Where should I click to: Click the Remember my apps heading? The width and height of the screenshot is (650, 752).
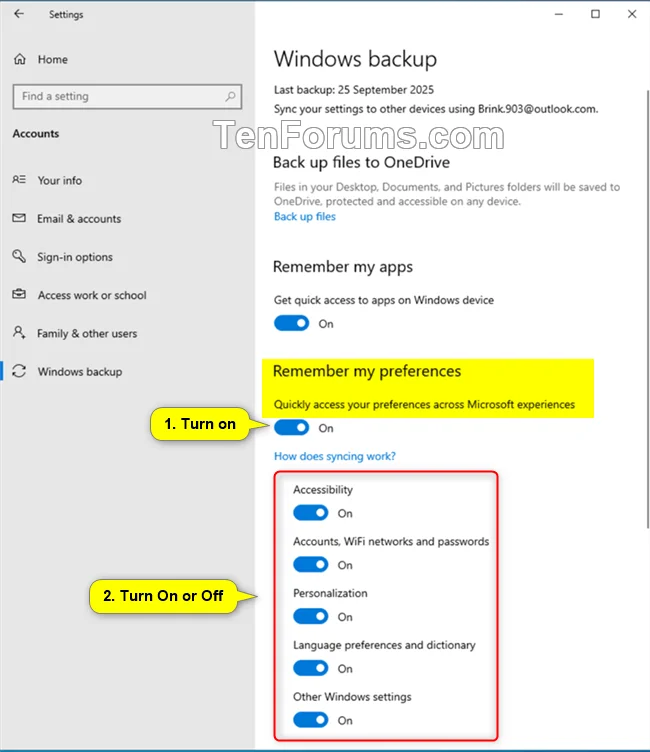pos(343,267)
